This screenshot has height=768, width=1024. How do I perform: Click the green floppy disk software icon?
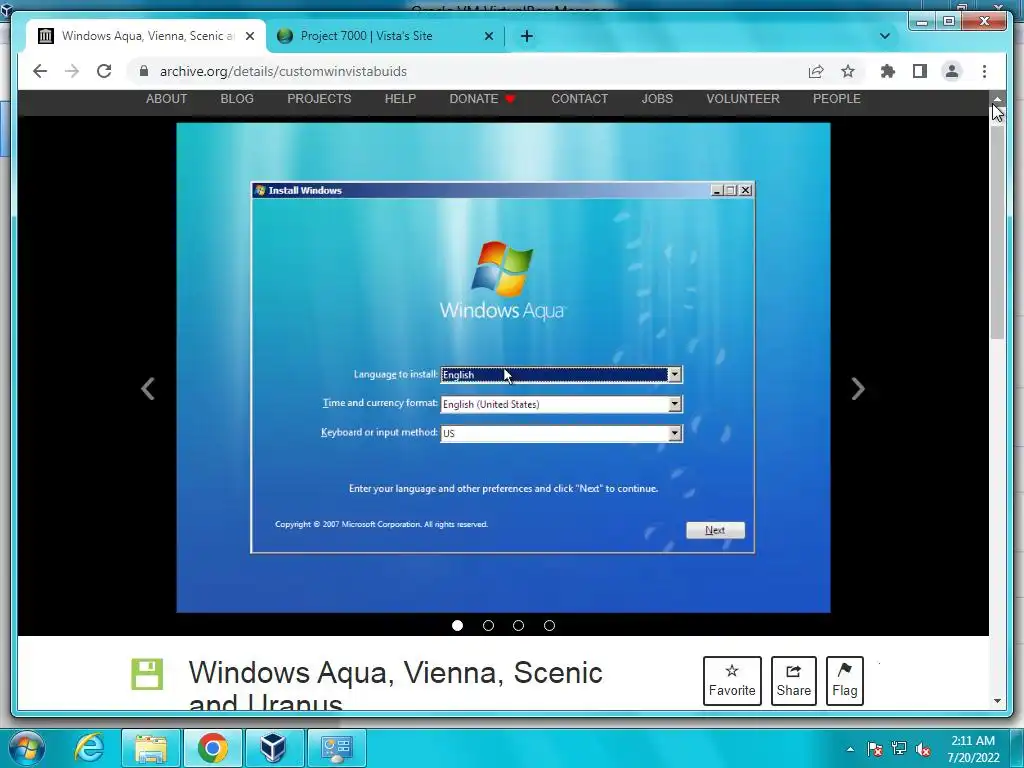pyautogui.click(x=147, y=675)
